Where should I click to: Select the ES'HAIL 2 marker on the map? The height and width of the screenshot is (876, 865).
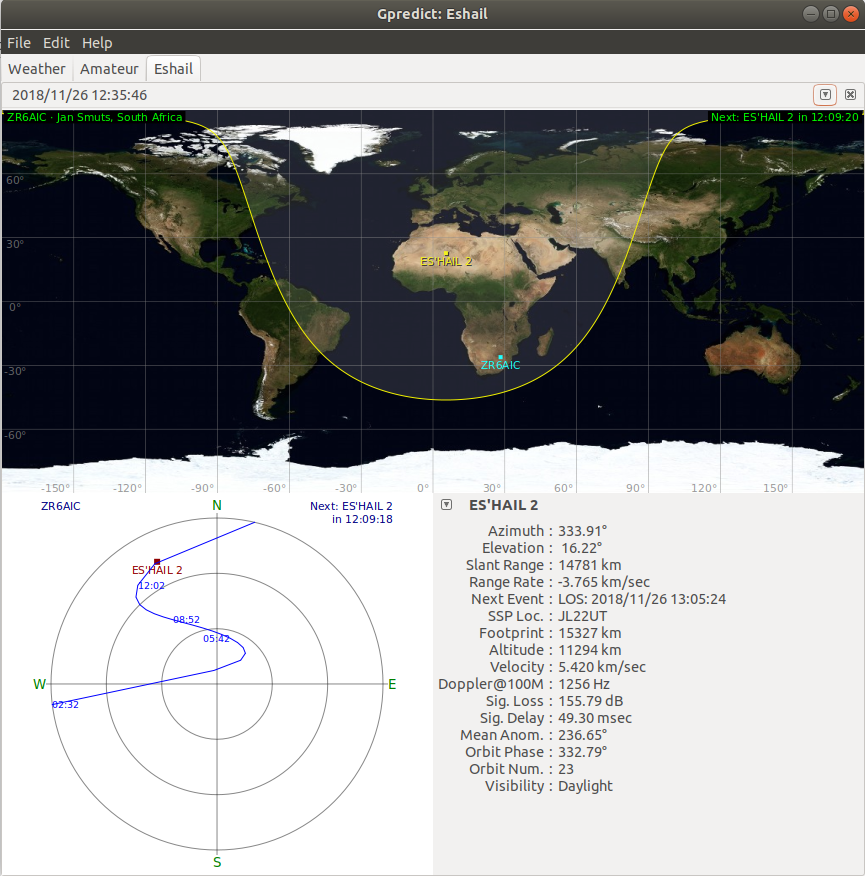444,251
